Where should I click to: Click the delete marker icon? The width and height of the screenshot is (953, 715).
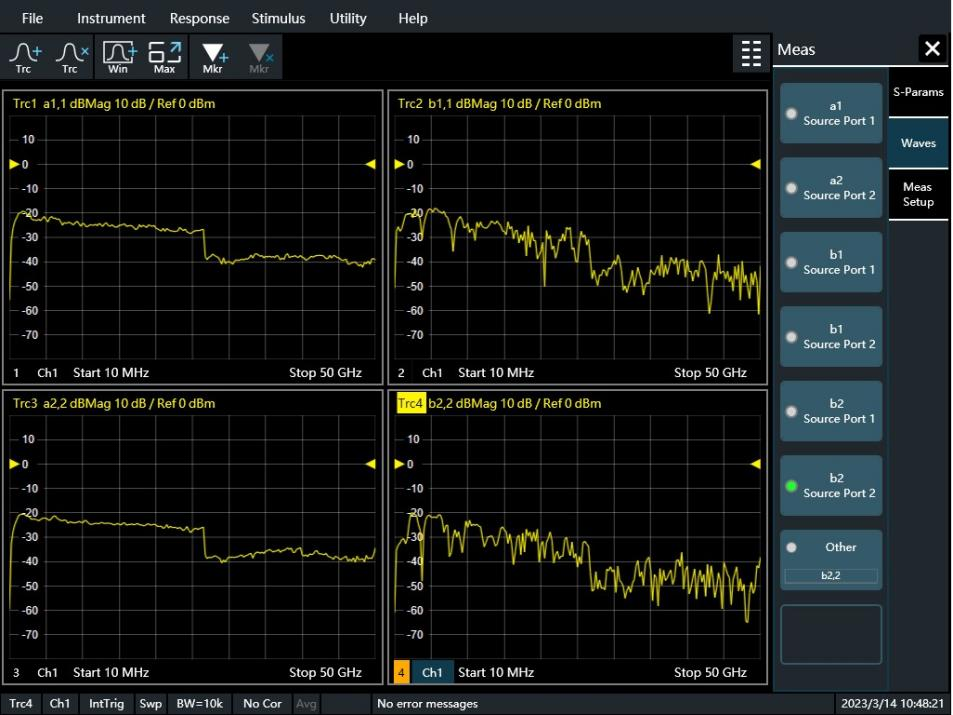click(x=260, y=57)
